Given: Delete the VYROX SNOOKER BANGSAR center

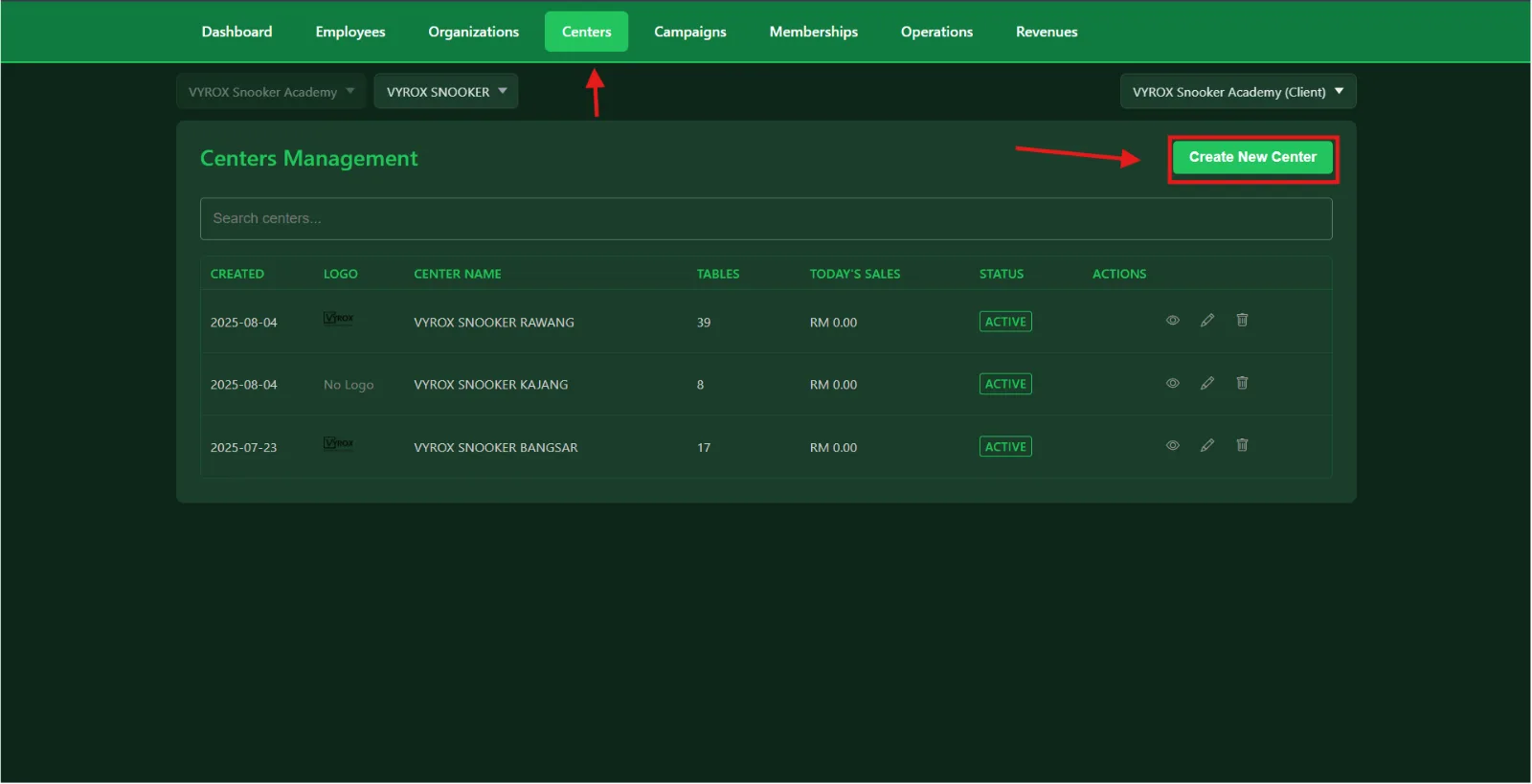Looking at the screenshot, I should tap(1242, 445).
